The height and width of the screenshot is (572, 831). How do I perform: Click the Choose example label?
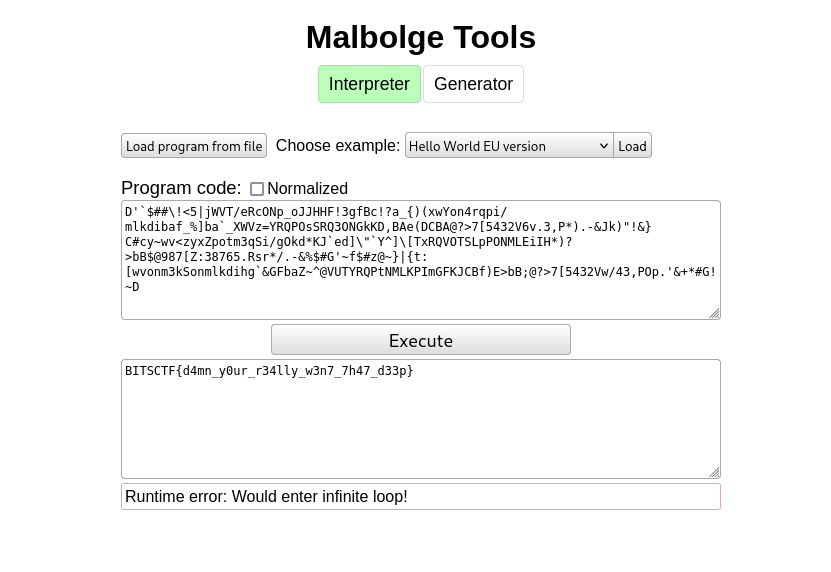[337, 146]
